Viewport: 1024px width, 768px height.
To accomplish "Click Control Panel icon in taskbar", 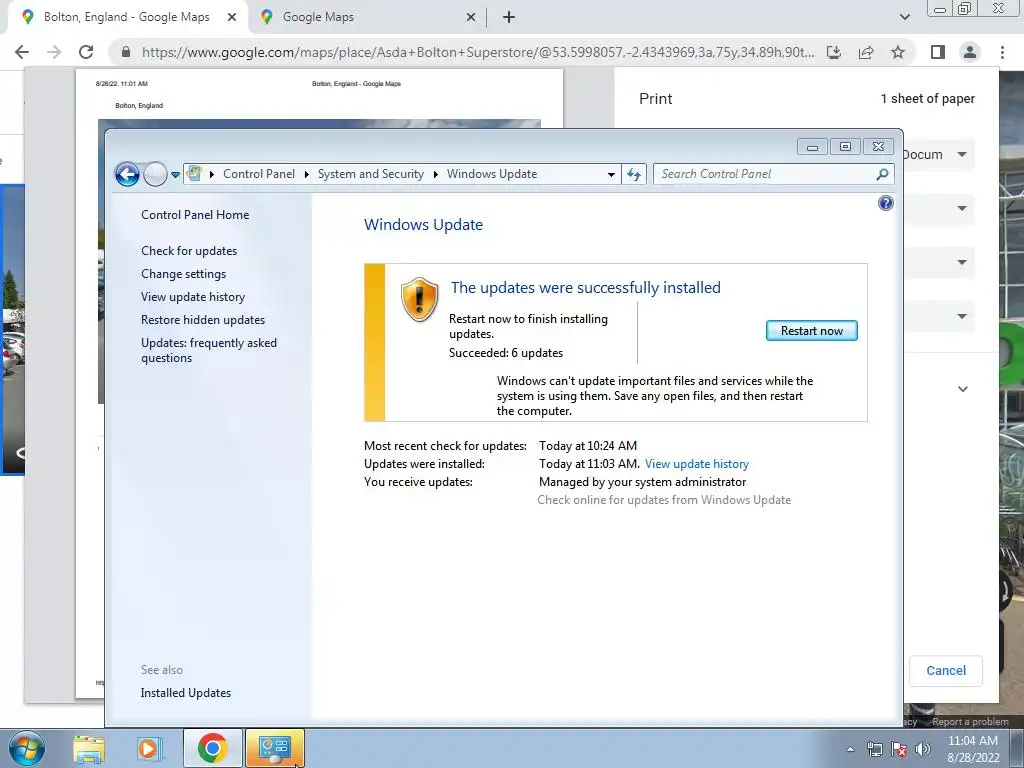I will point(274,748).
